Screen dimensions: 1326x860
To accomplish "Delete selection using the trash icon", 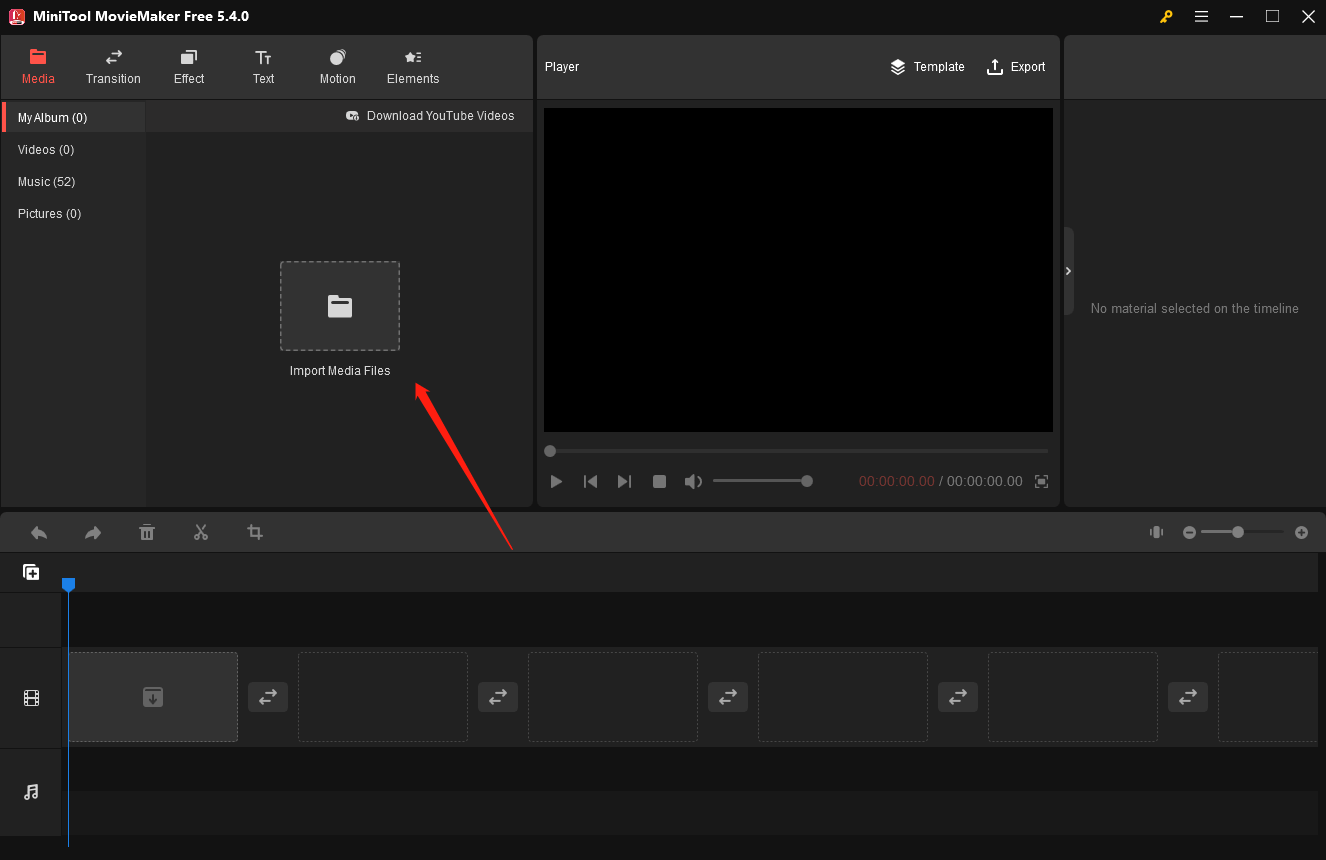I will click(x=147, y=532).
